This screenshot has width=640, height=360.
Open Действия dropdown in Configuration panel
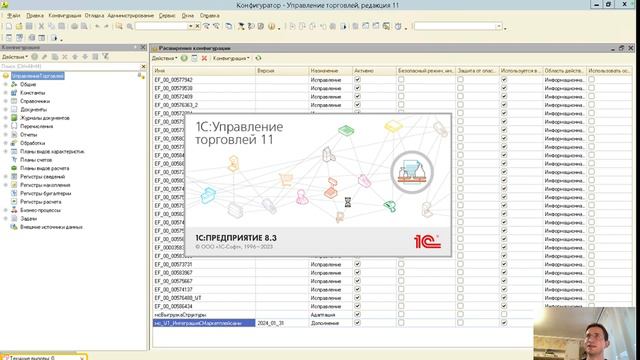[15, 57]
